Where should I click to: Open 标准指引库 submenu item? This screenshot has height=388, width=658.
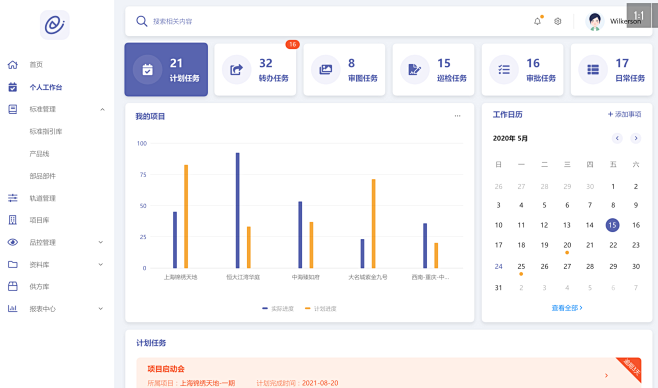[46, 131]
